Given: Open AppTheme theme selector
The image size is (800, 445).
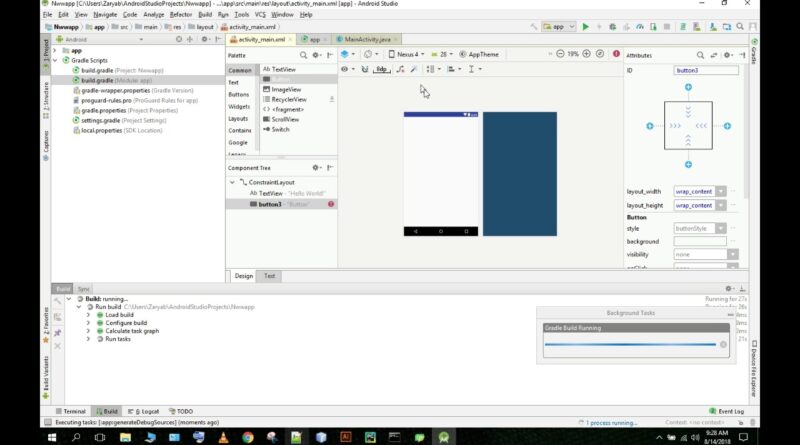Looking at the screenshot, I should (x=479, y=54).
